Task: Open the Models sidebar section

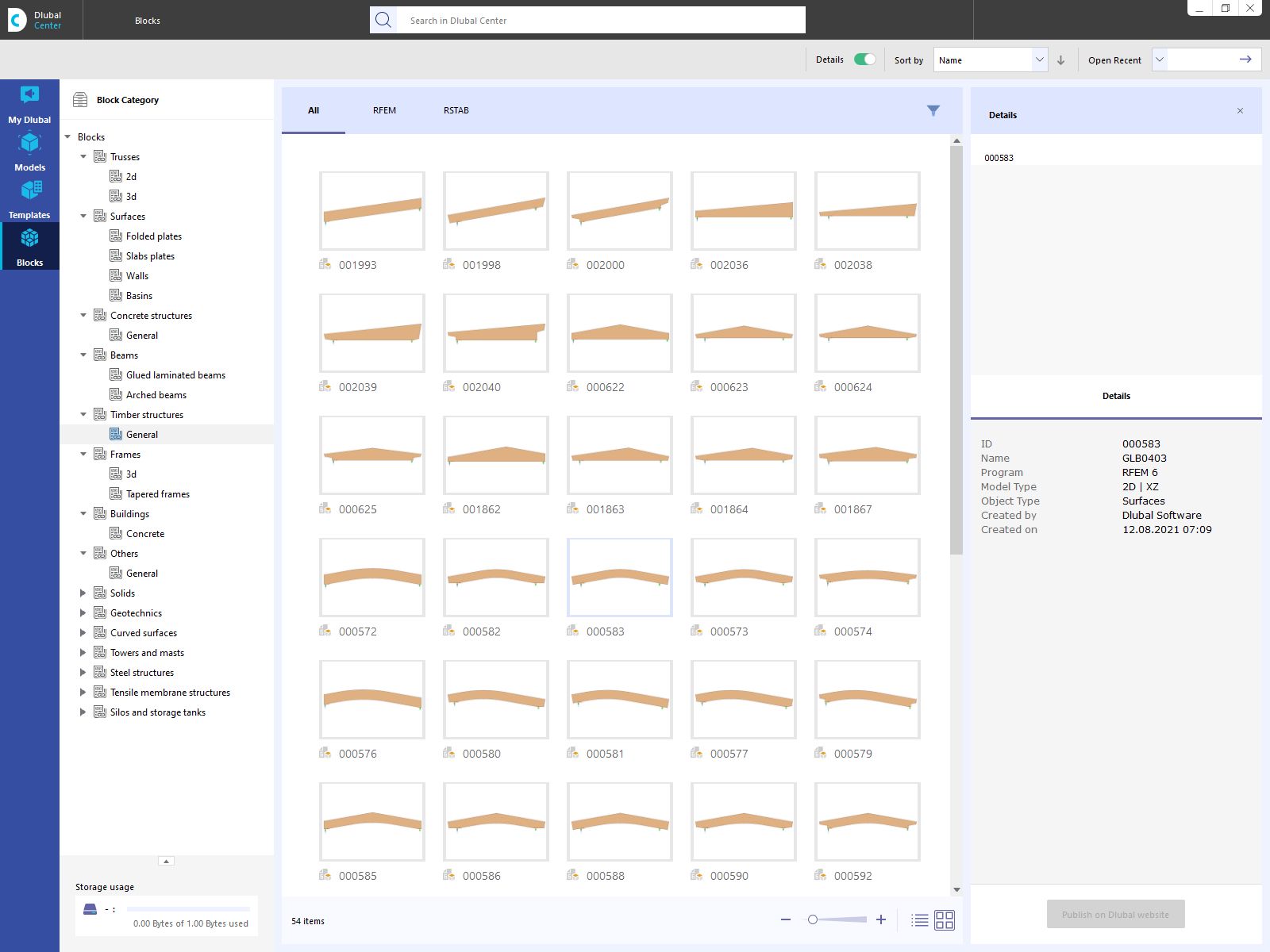Action: coord(29,152)
